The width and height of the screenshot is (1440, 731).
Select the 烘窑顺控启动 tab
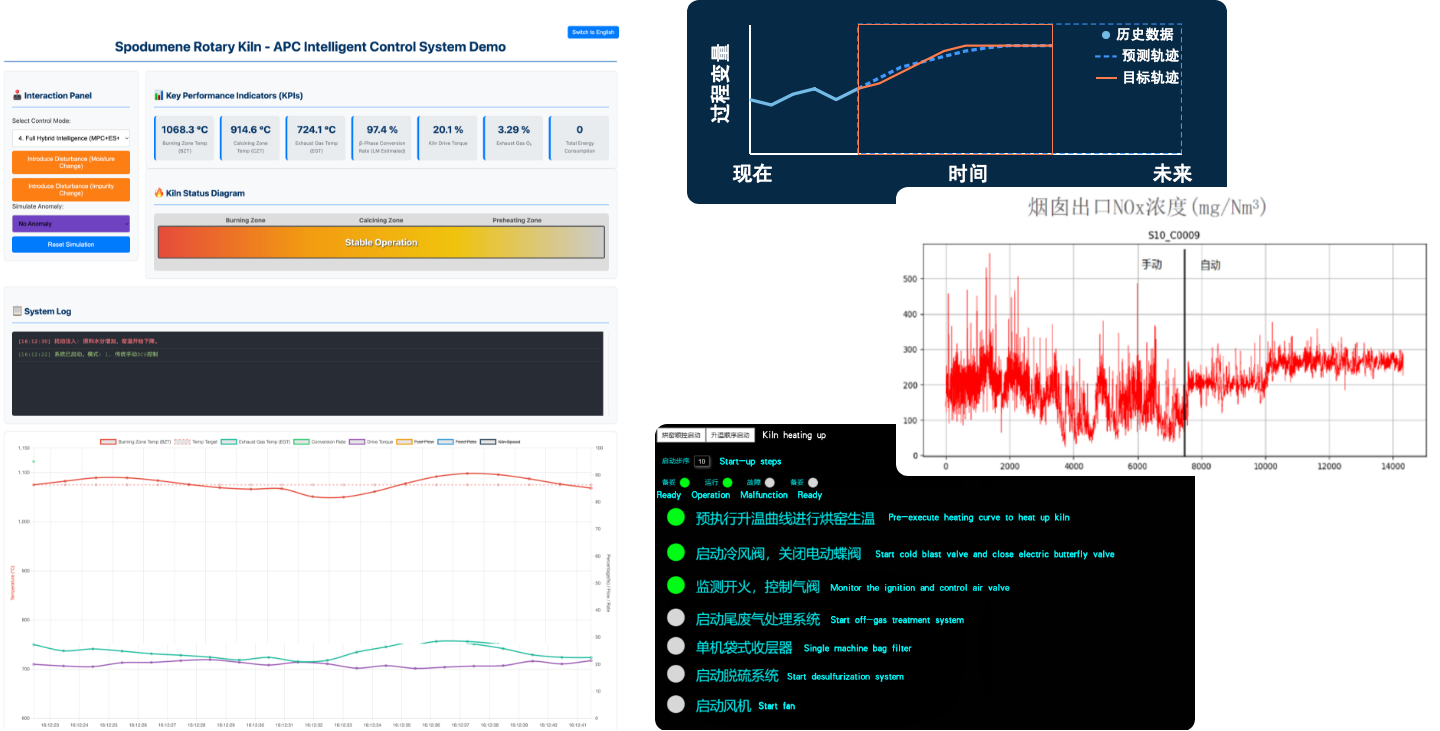681,435
